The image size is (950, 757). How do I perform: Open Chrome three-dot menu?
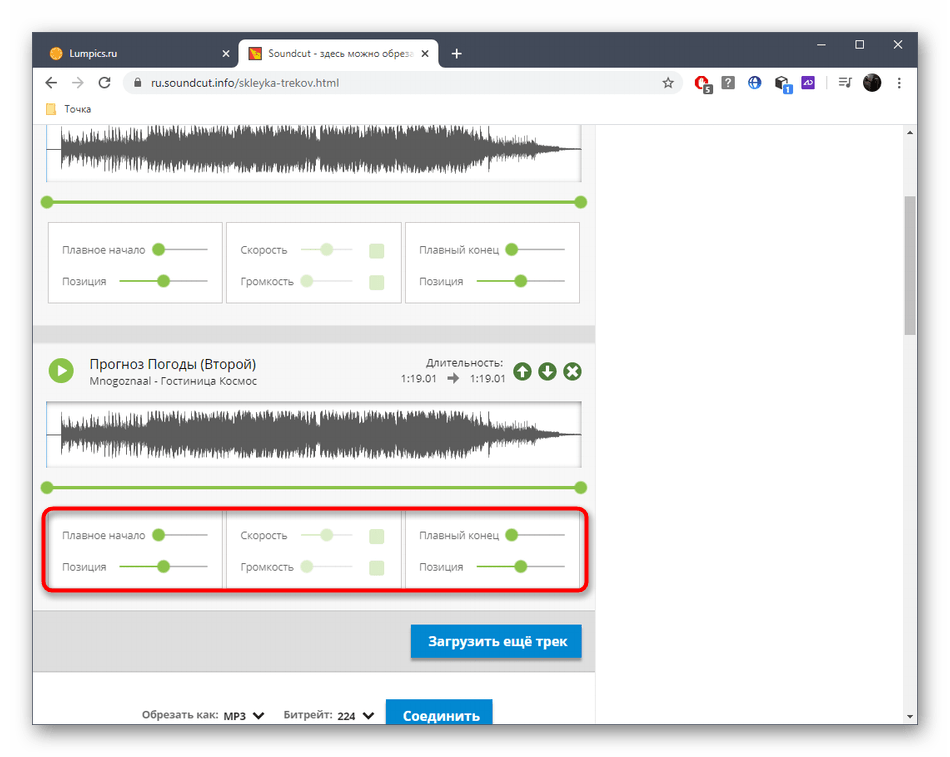[899, 83]
